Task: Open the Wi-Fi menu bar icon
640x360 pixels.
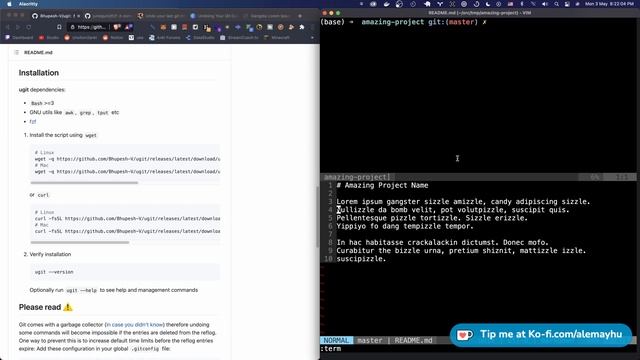Action: pyautogui.click(x=533, y=4)
